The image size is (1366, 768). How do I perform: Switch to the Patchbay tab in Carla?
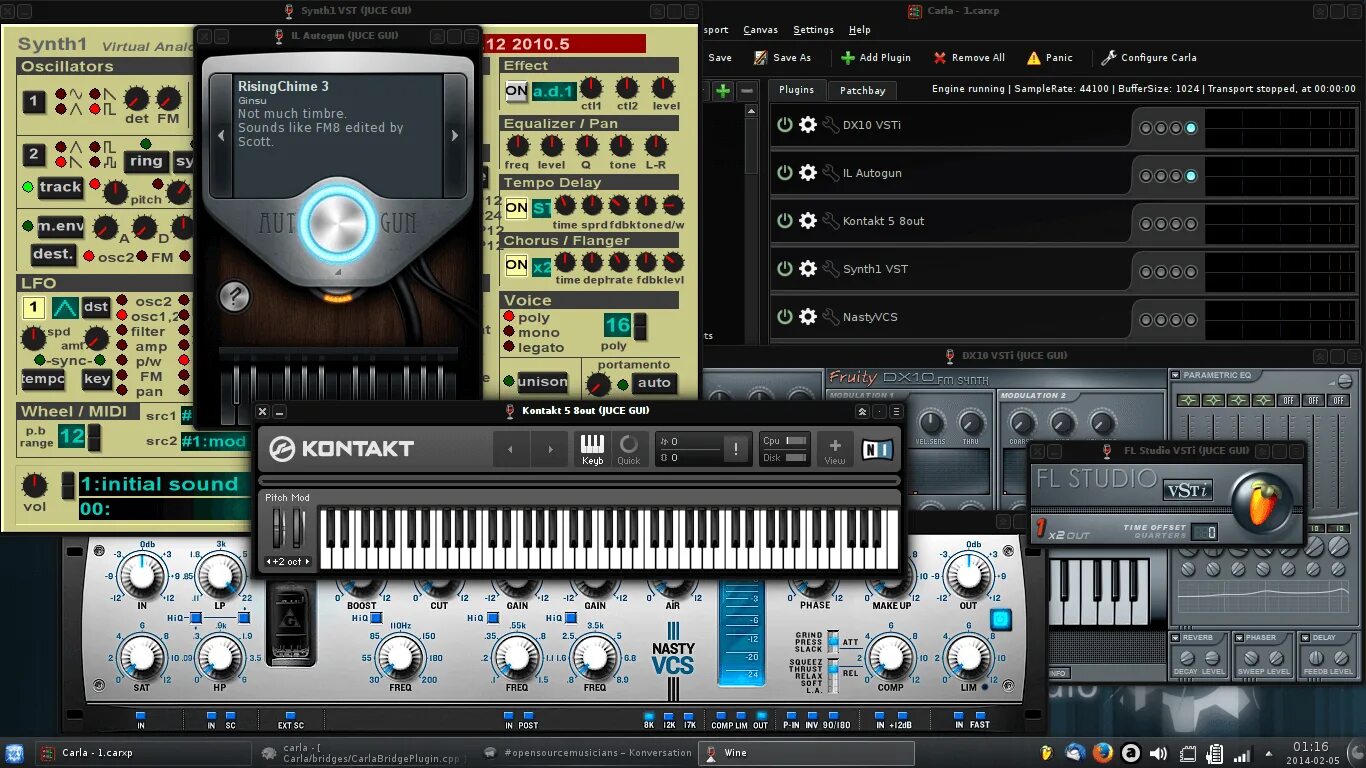[862, 90]
